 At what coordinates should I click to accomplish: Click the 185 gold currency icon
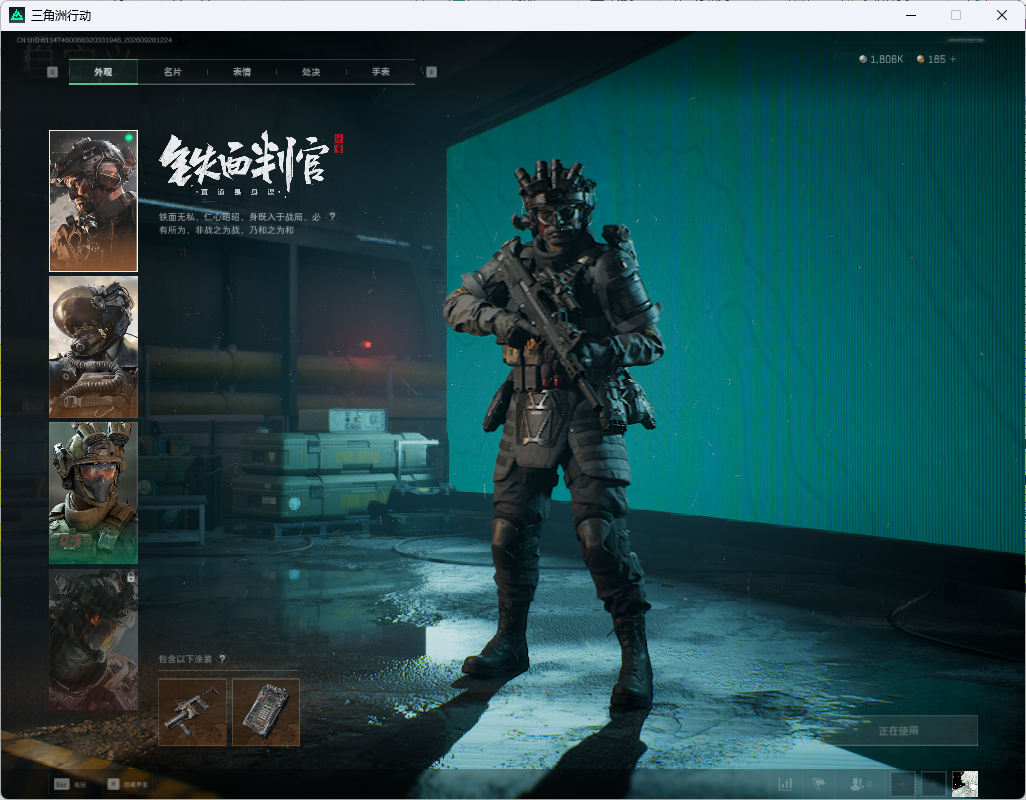pyautogui.click(x=921, y=59)
